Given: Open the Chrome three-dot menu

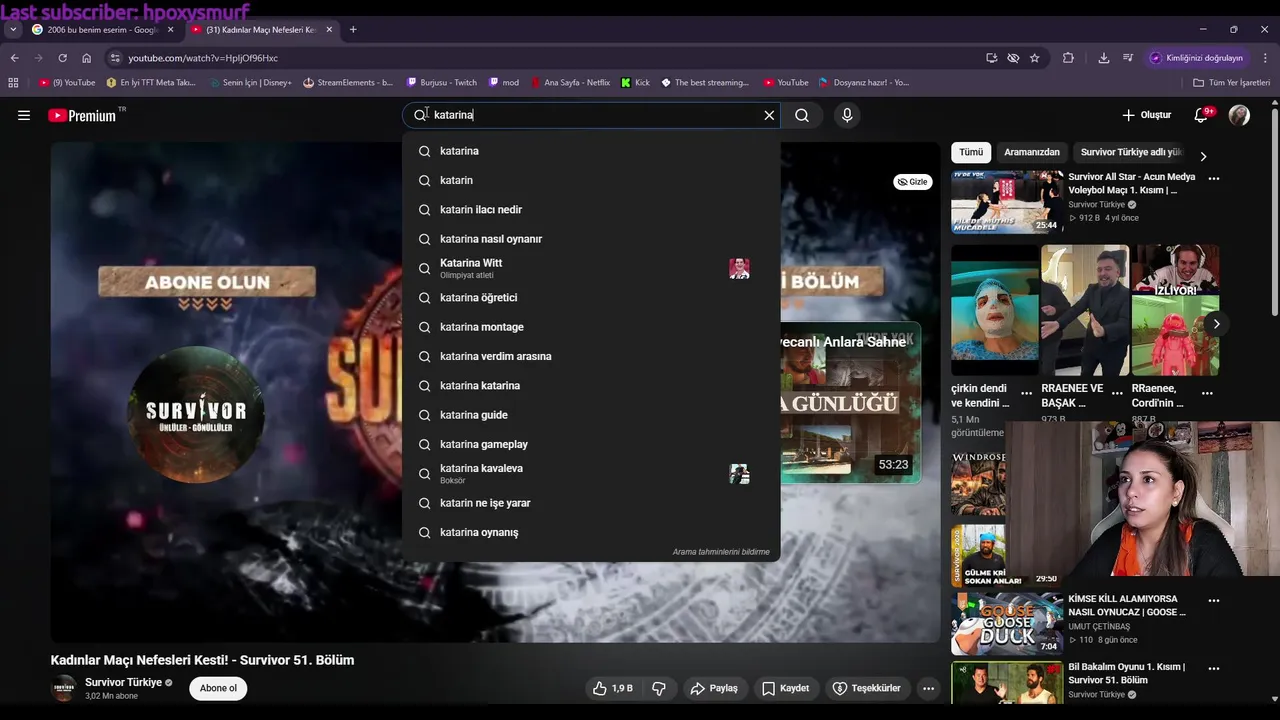Looking at the screenshot, I should 1265,58.
